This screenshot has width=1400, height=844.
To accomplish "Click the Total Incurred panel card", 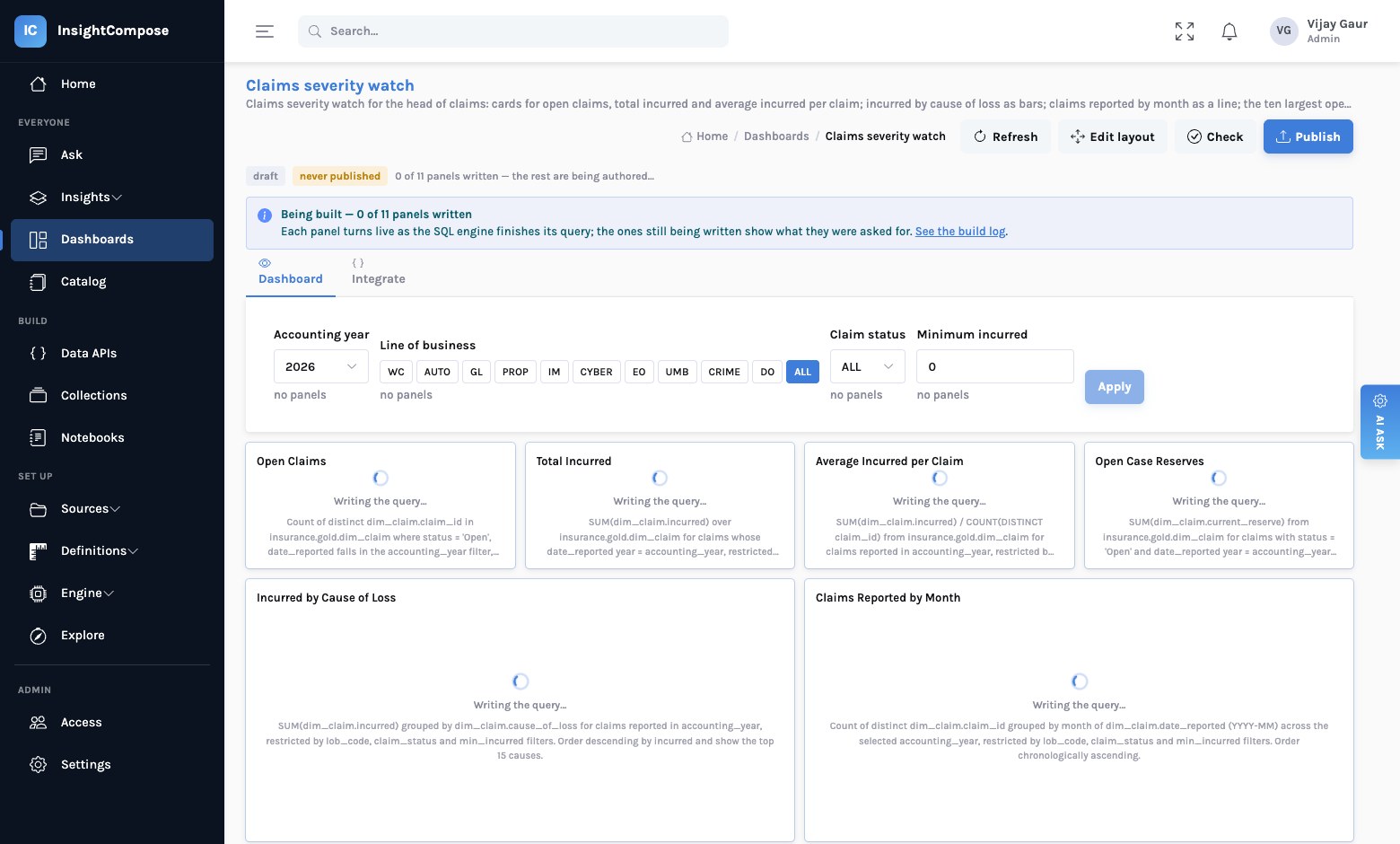I will 660,506.
